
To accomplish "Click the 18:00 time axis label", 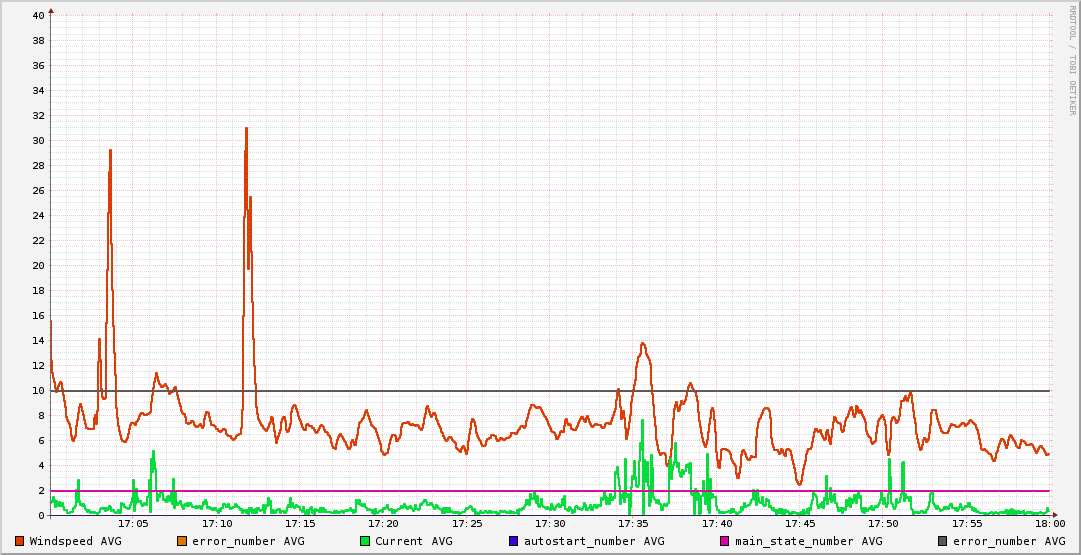I will 1050,524.
